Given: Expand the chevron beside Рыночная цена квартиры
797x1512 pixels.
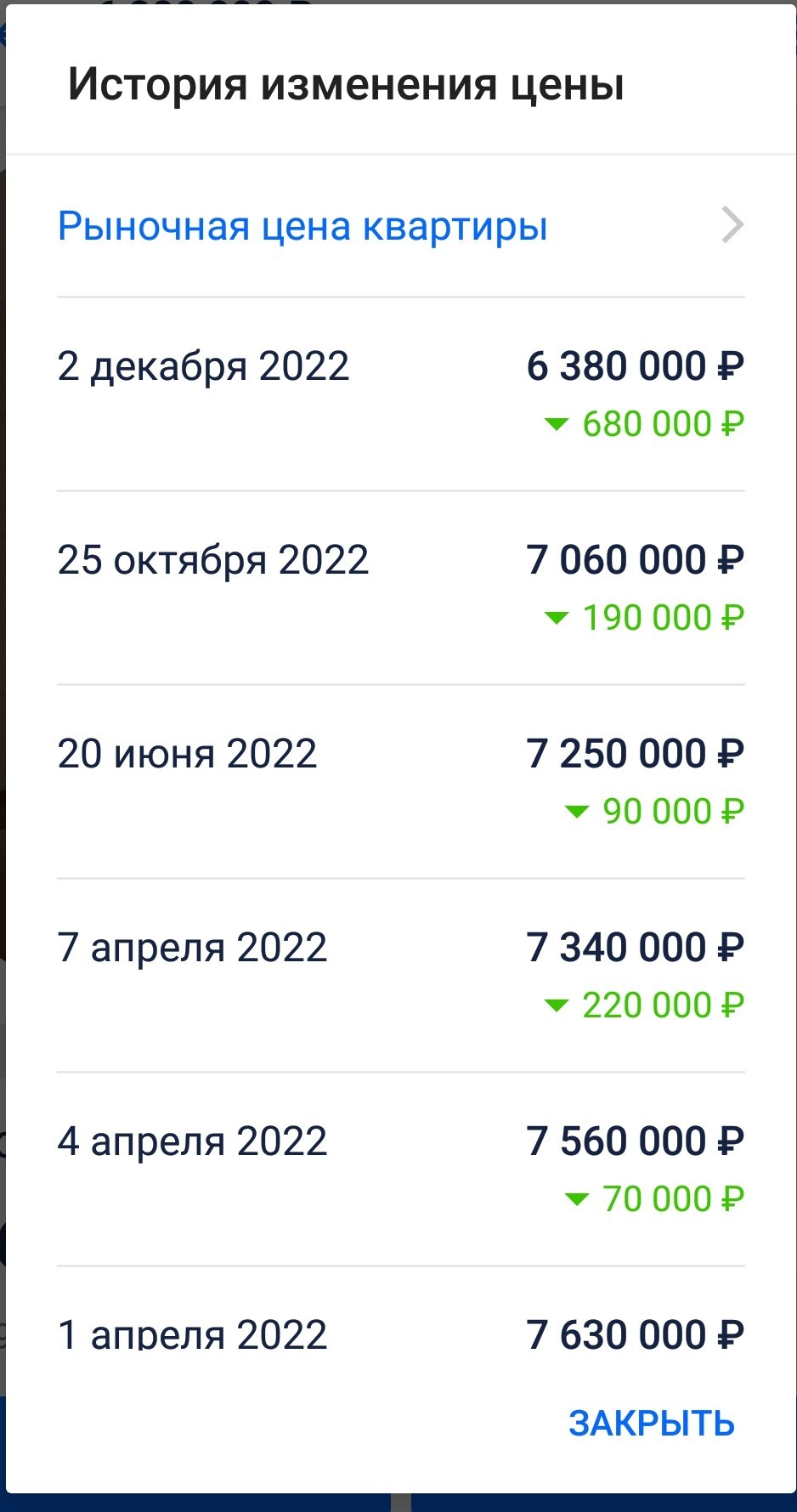Looking at the screenshot, I should (732, 225).
